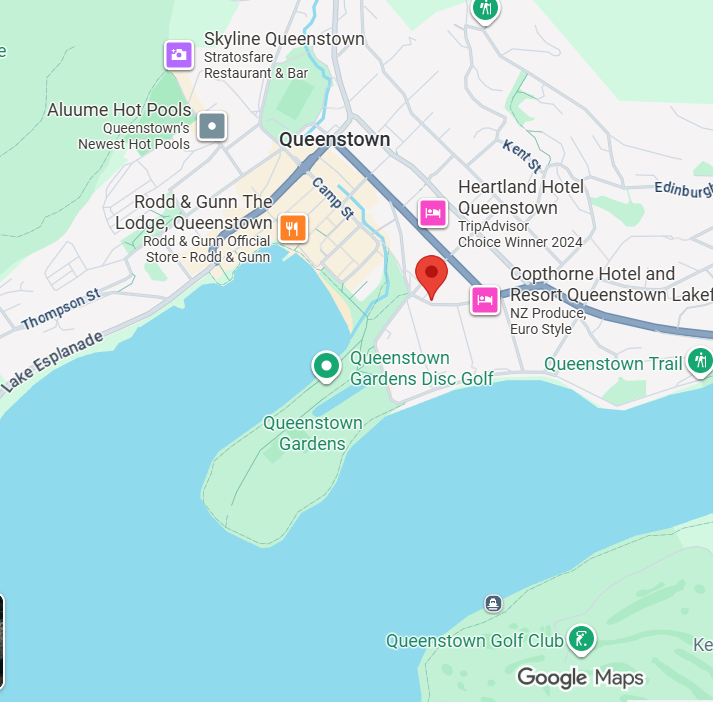Open the green Queenstown Gardens Disc Golf marker
The image size is (713, 702).
[x=326, y=366]
